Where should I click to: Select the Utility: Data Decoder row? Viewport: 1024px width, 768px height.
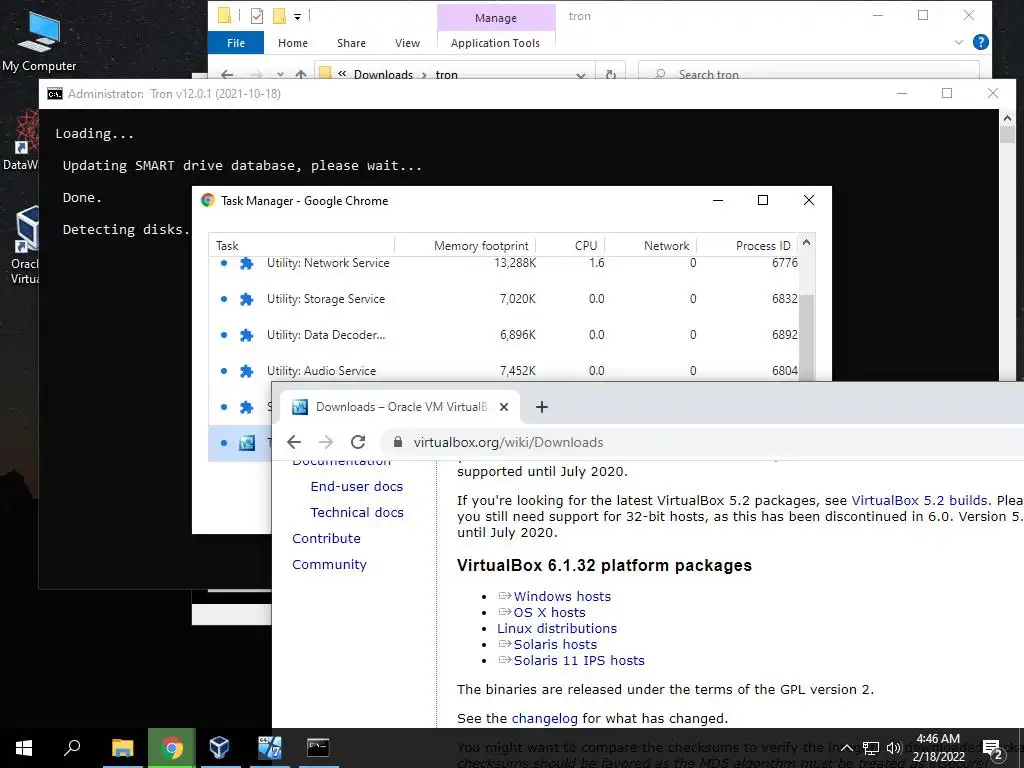tap(504, 335)
